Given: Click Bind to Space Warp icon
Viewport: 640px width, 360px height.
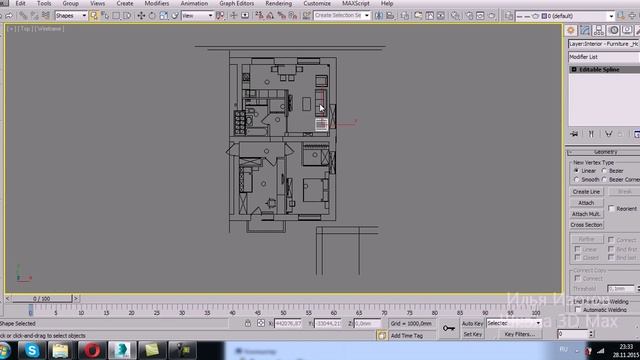Looking at the screenshot, I should pos(46,16).
